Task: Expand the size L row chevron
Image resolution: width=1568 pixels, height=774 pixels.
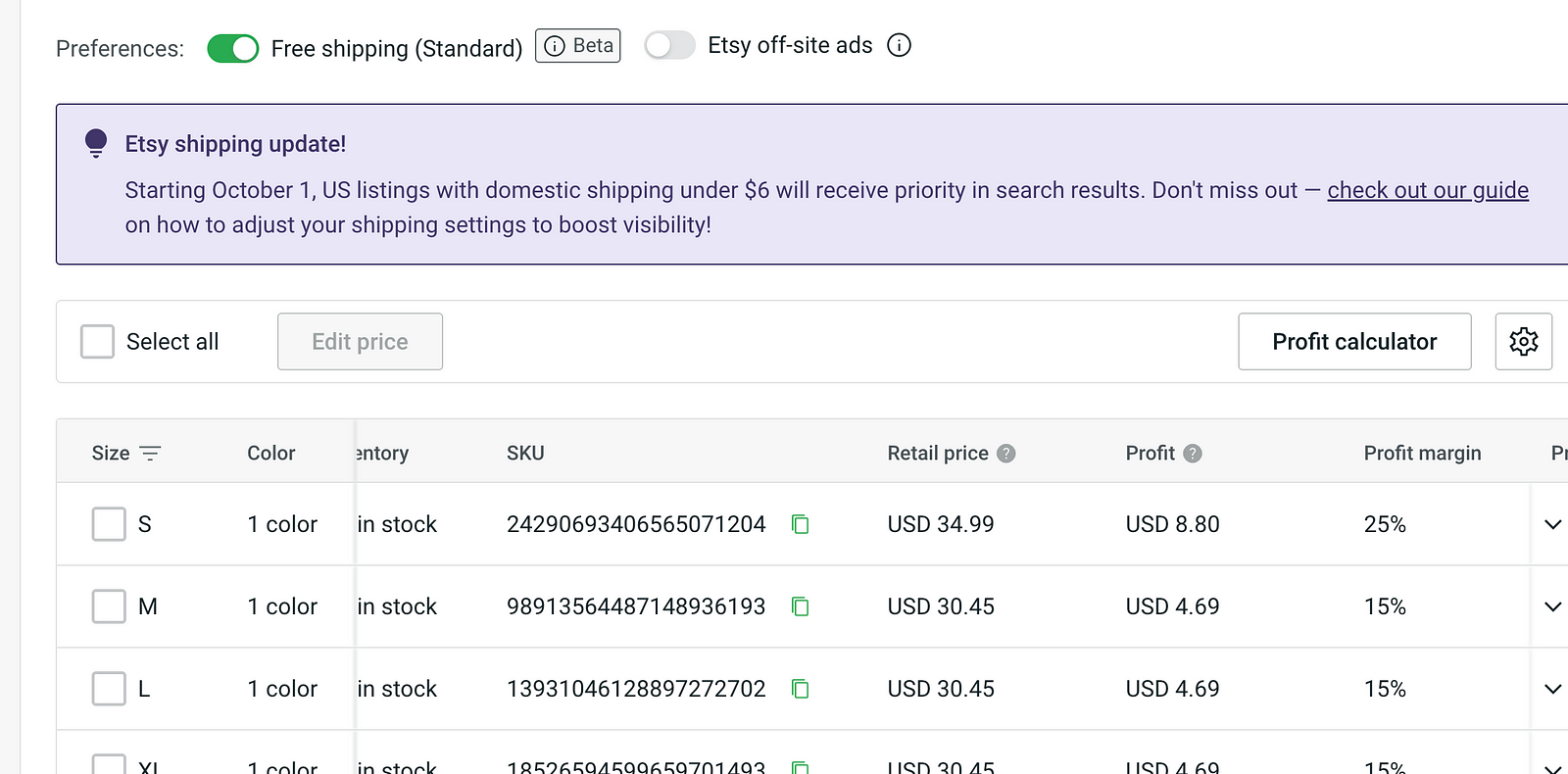Action: [x=1552, y=689]
